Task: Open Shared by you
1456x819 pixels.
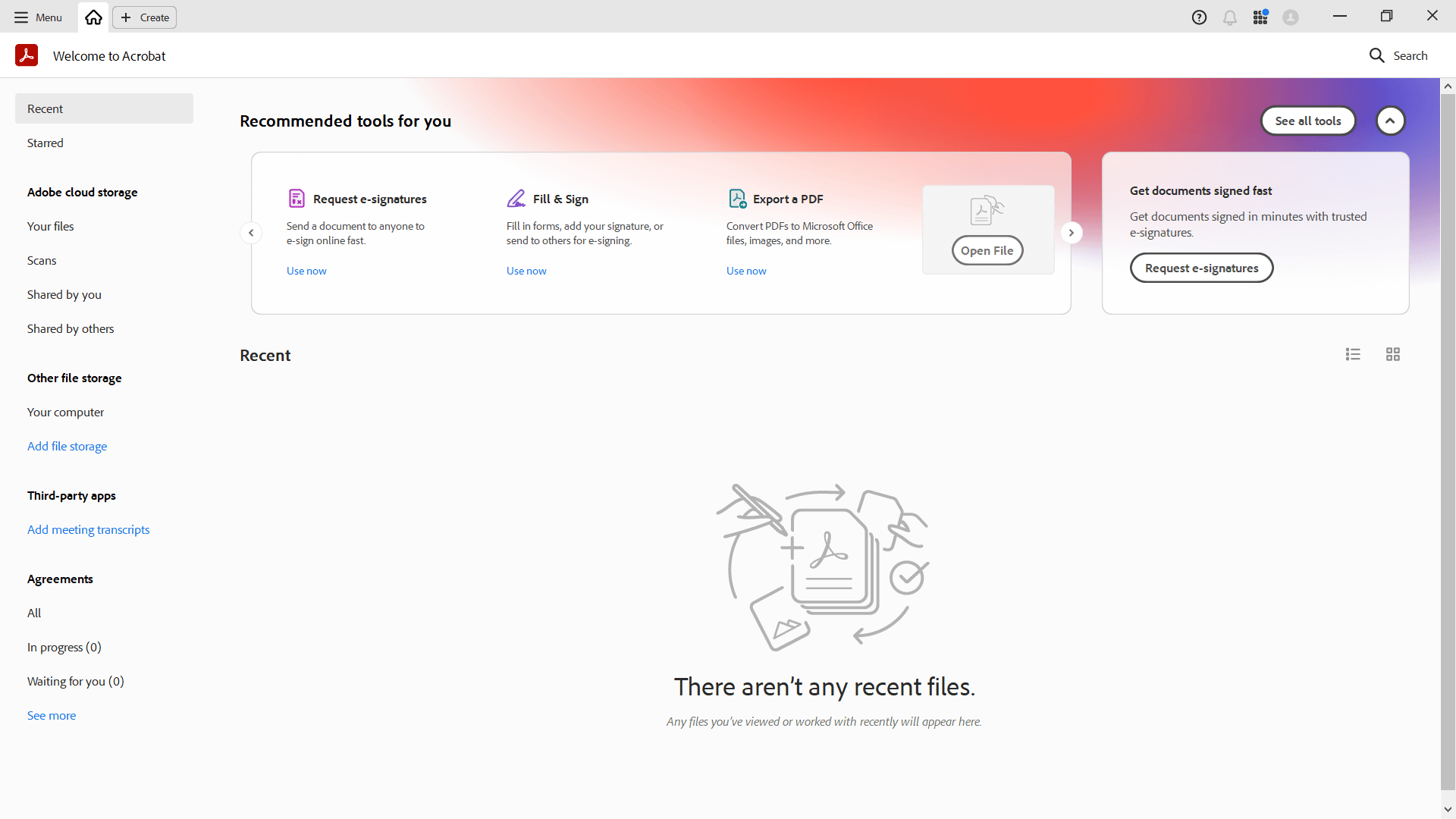Action: (104, 294)
